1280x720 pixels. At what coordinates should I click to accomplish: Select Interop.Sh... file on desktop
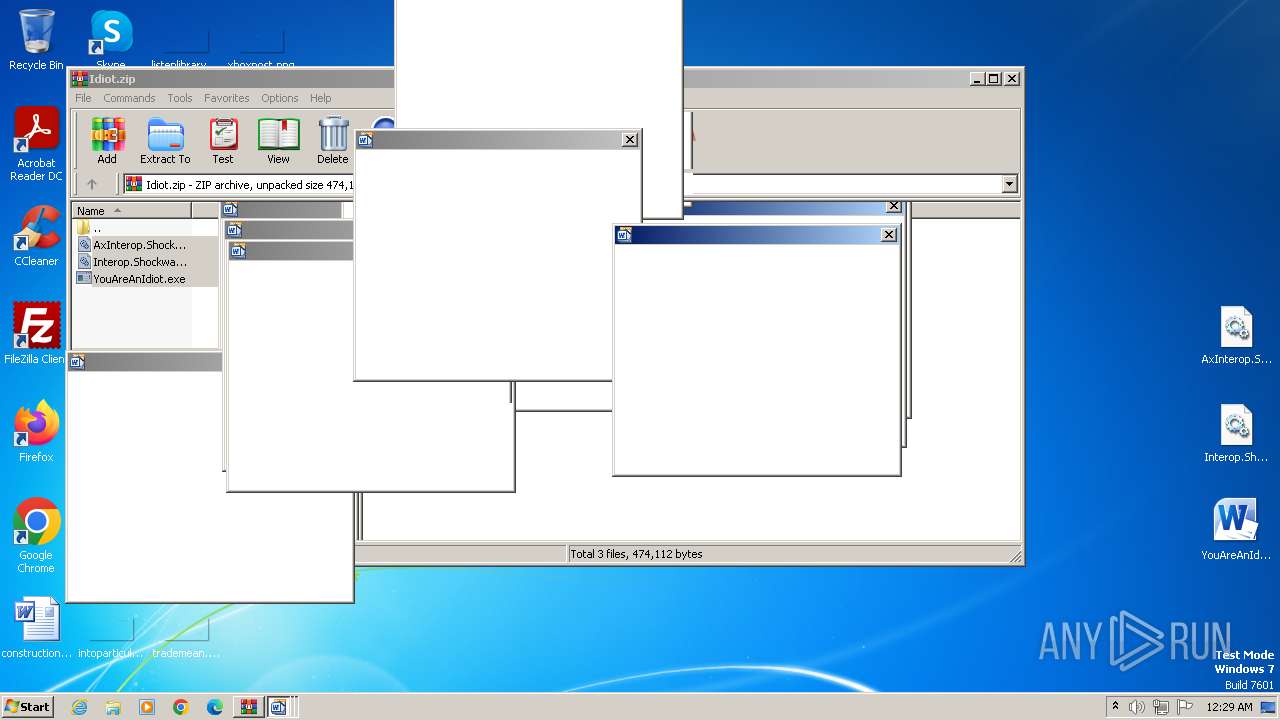[1237, 434]
